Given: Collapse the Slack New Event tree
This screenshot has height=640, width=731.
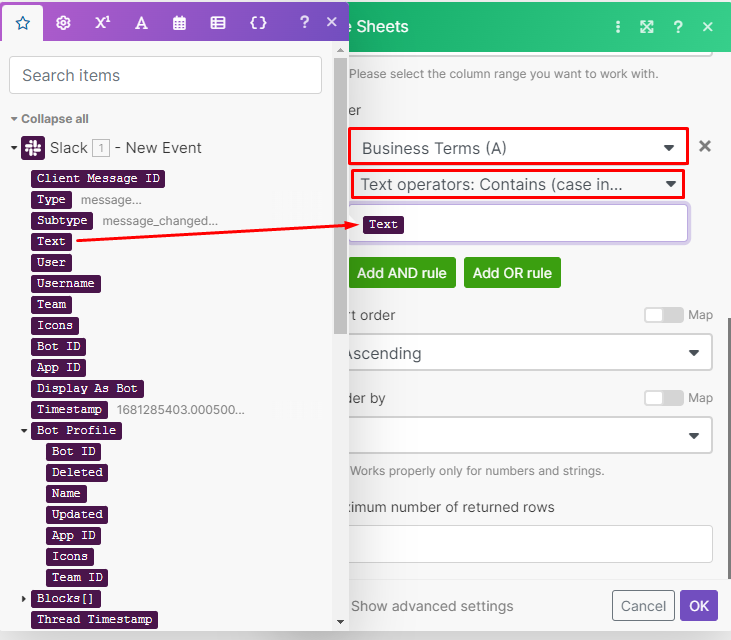Looking at the screenshot, I should tap(14, 148).
